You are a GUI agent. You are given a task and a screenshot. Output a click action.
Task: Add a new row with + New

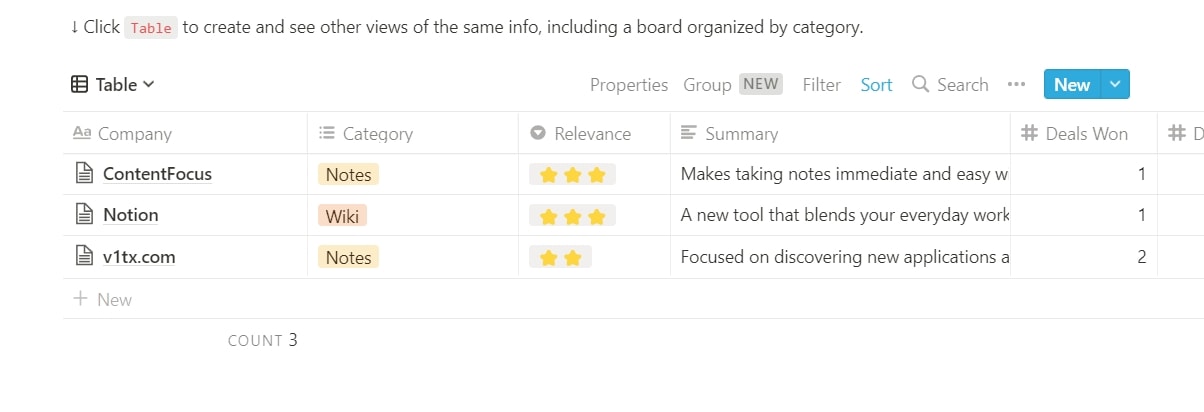point(103,300)
